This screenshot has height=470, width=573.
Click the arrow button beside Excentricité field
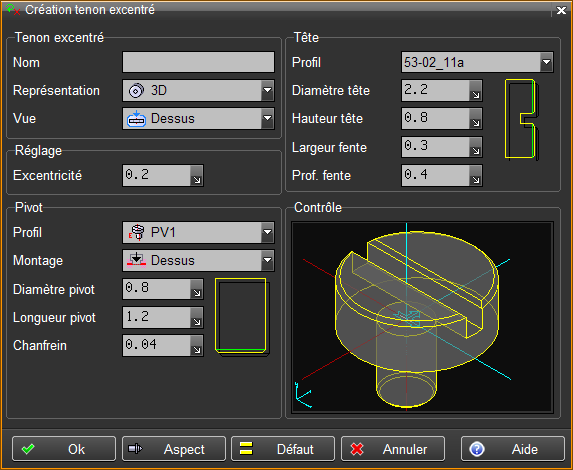(x=197, y=175)
